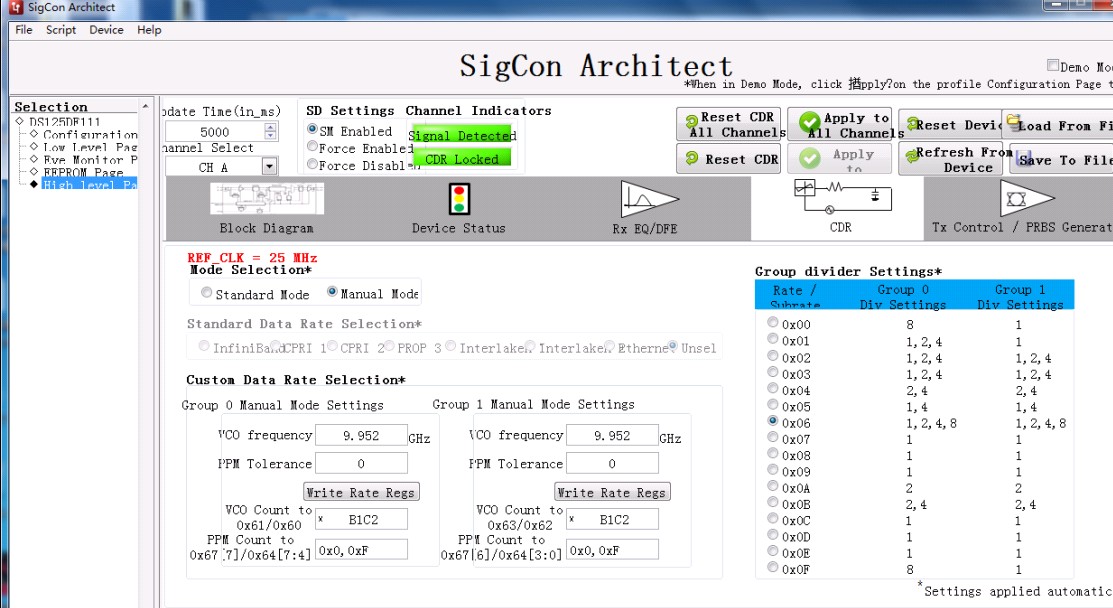
Task: Open the Tx Control / PRBS Generator icon
Action: tap(1026, 198)
